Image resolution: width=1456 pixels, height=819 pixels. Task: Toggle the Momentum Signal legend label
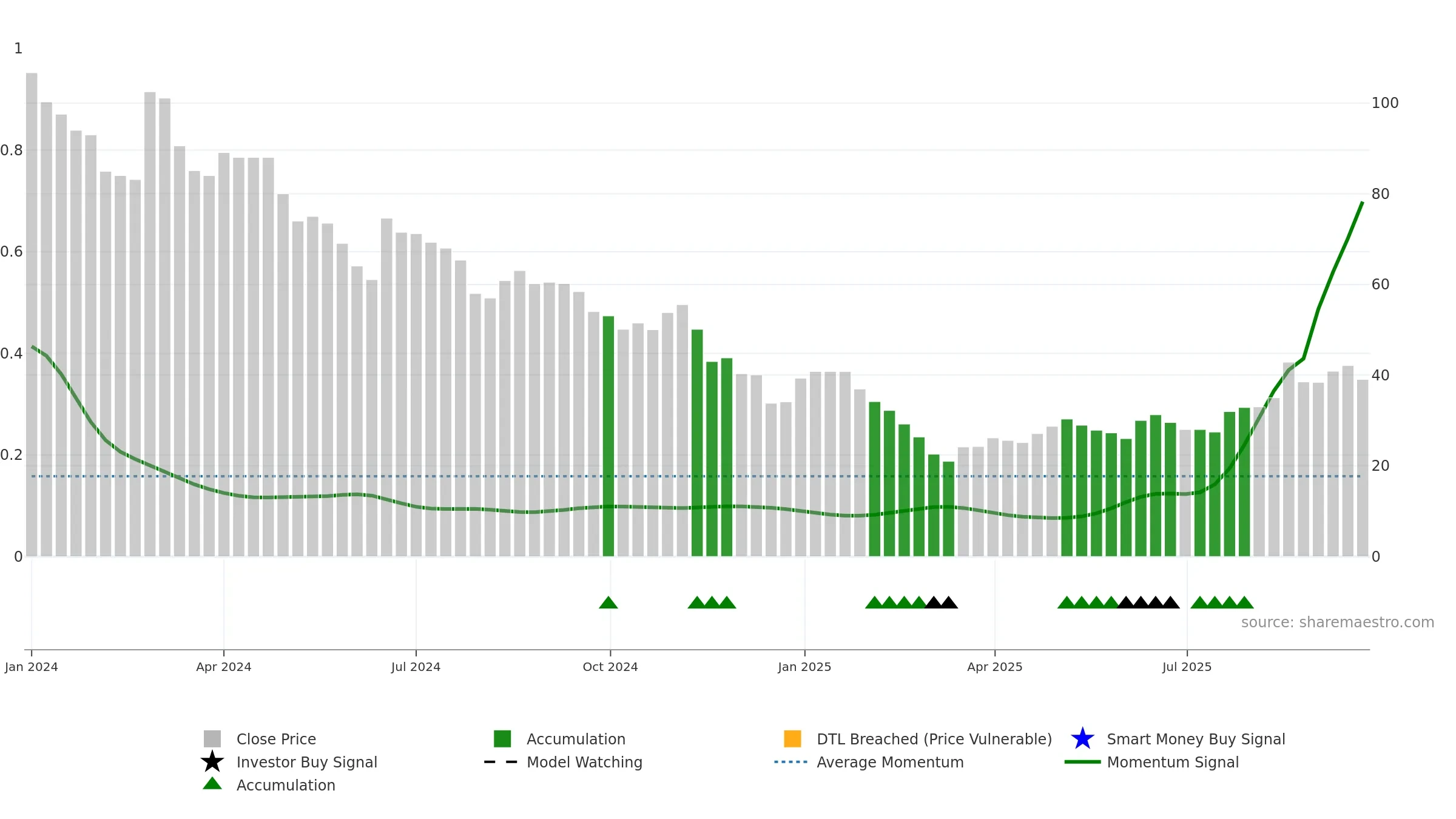1173,762
